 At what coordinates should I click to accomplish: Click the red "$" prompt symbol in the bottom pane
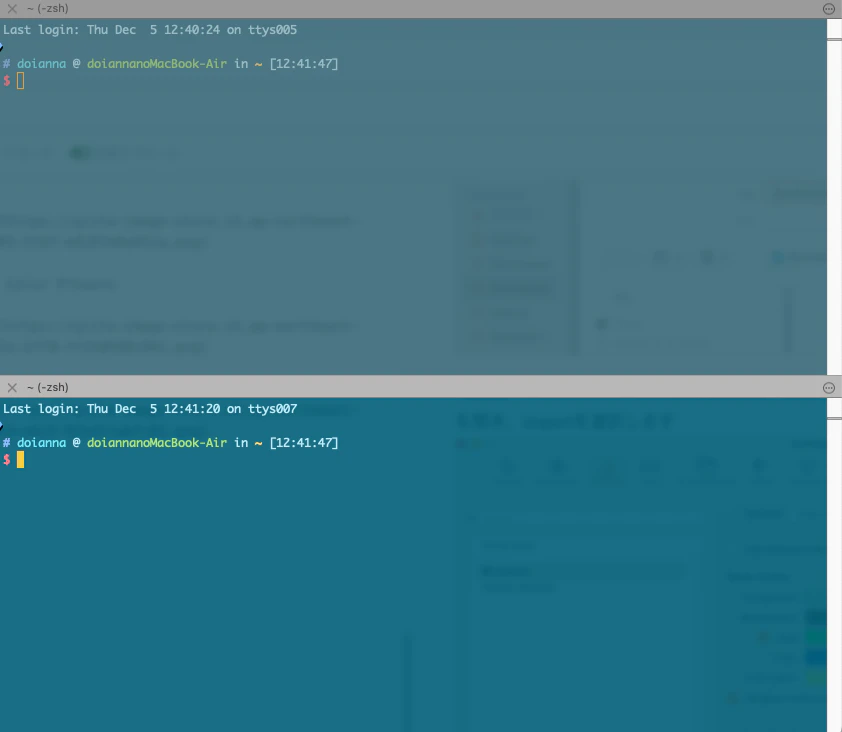[x=6, y=460]
